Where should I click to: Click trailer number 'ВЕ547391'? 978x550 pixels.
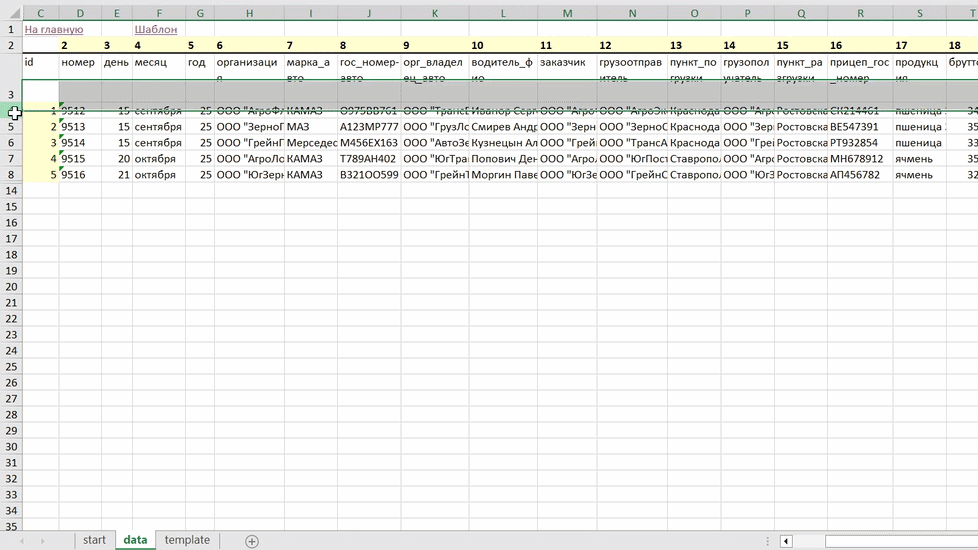point(860,127)
